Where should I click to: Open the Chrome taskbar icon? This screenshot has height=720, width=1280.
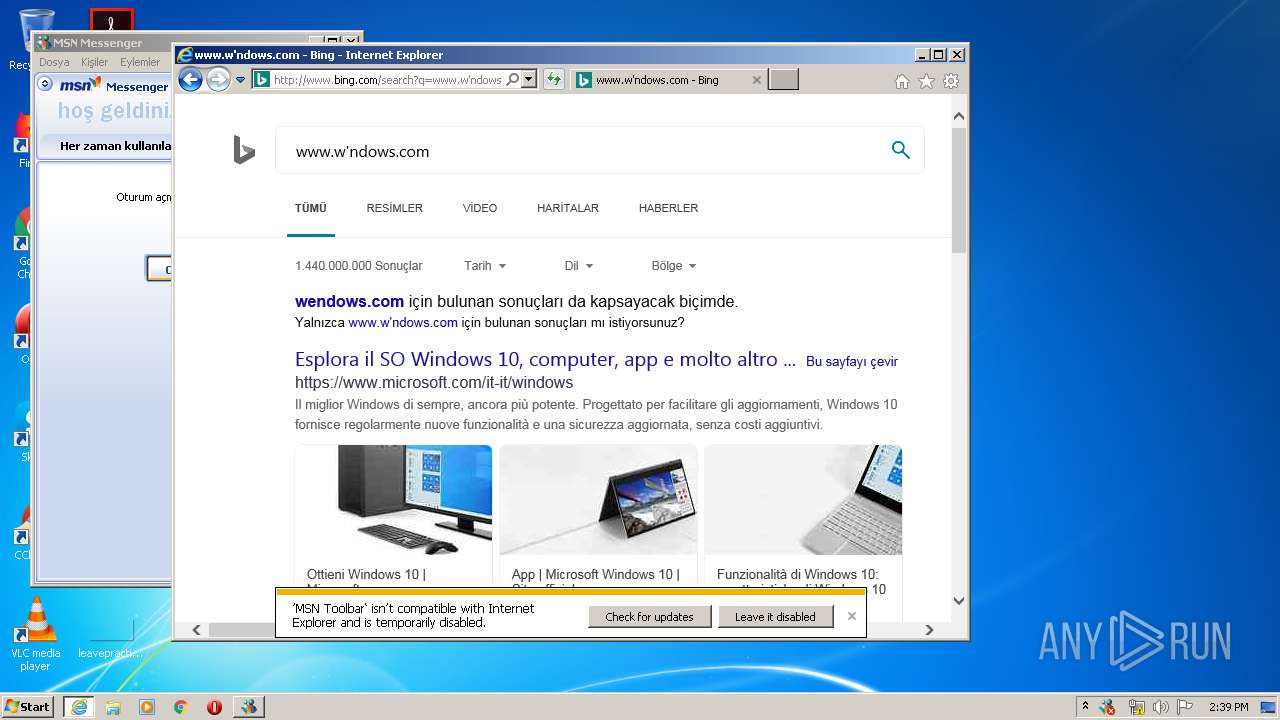[x=181, y=707]
